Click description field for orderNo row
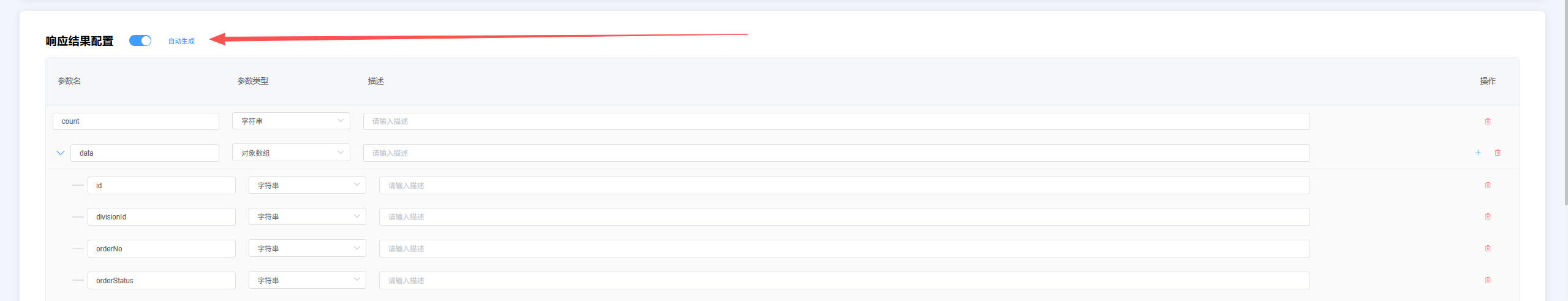This screenshot has height=301, width=1568. [844, 248]
